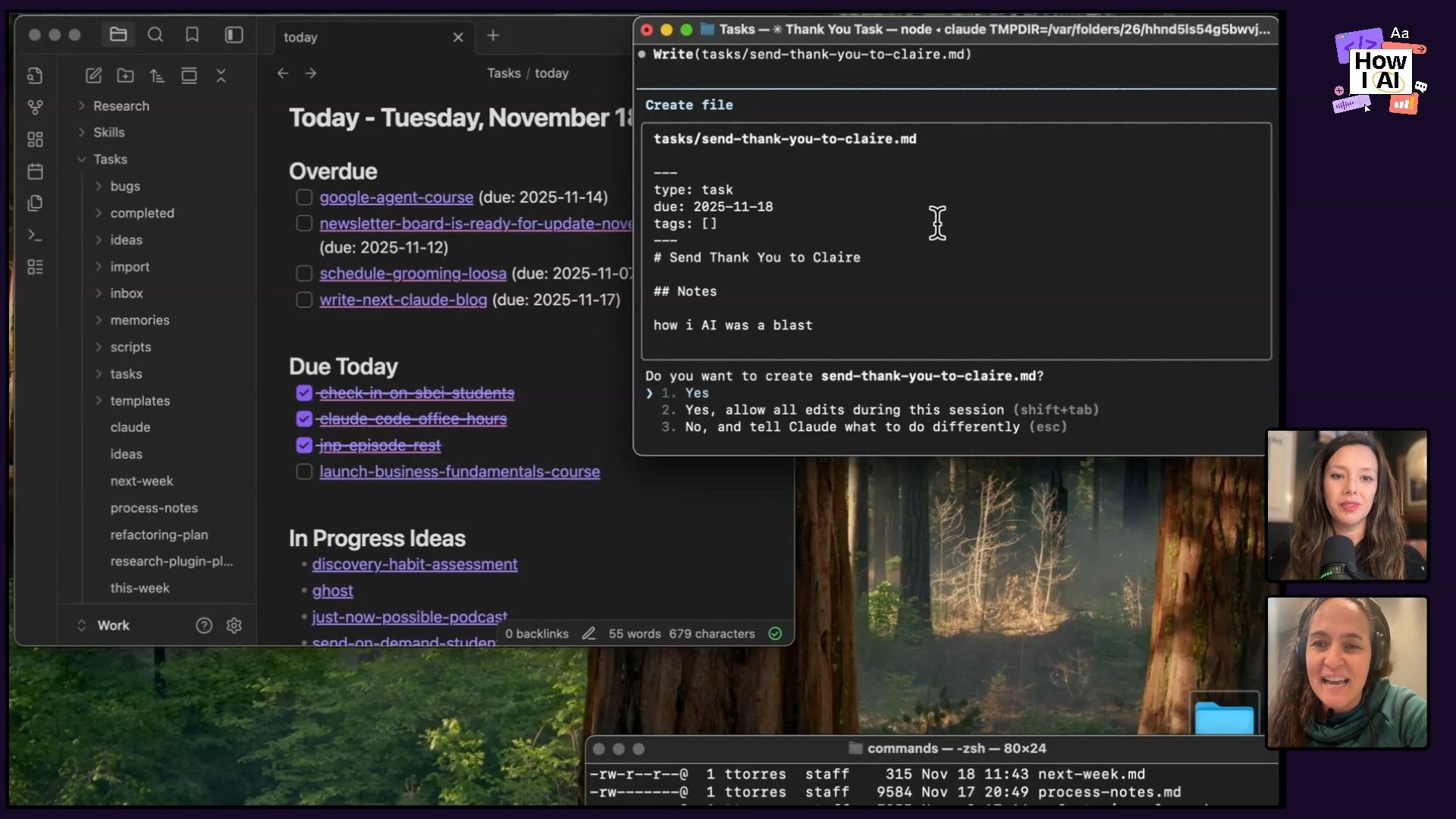Toggle the left sidebar panel icon

click(234, 35)
